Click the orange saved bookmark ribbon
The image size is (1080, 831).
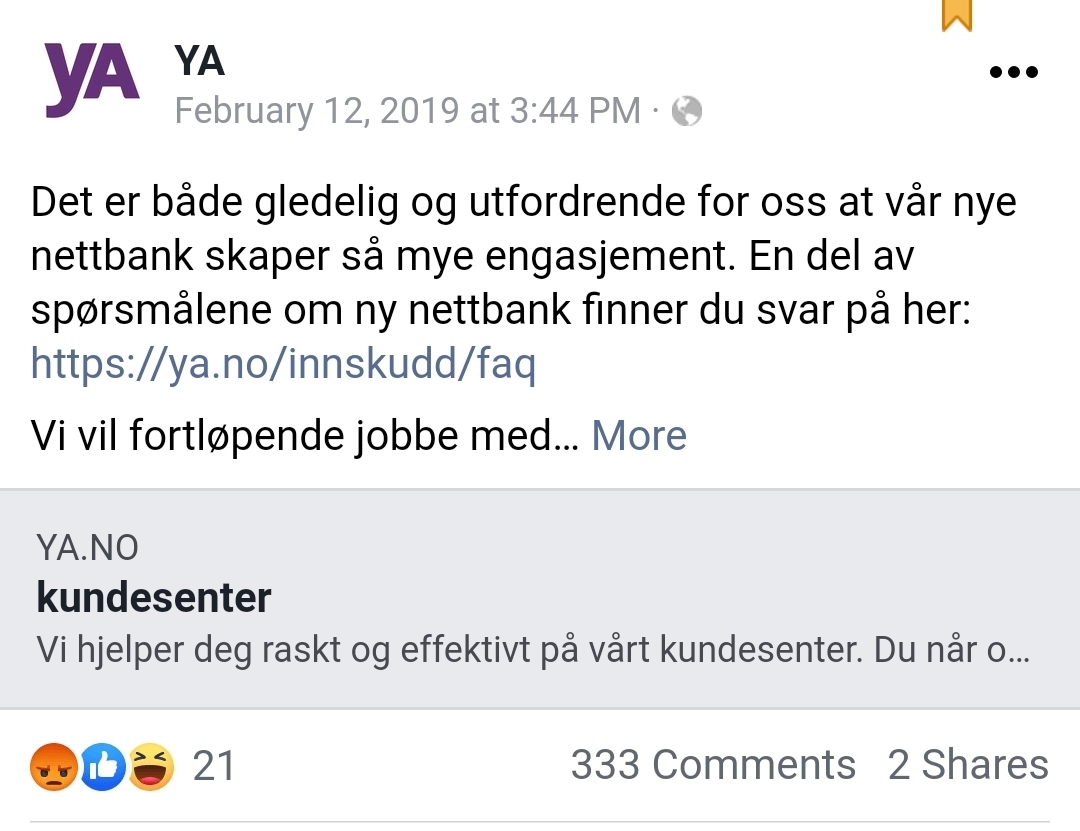point(957,15)
